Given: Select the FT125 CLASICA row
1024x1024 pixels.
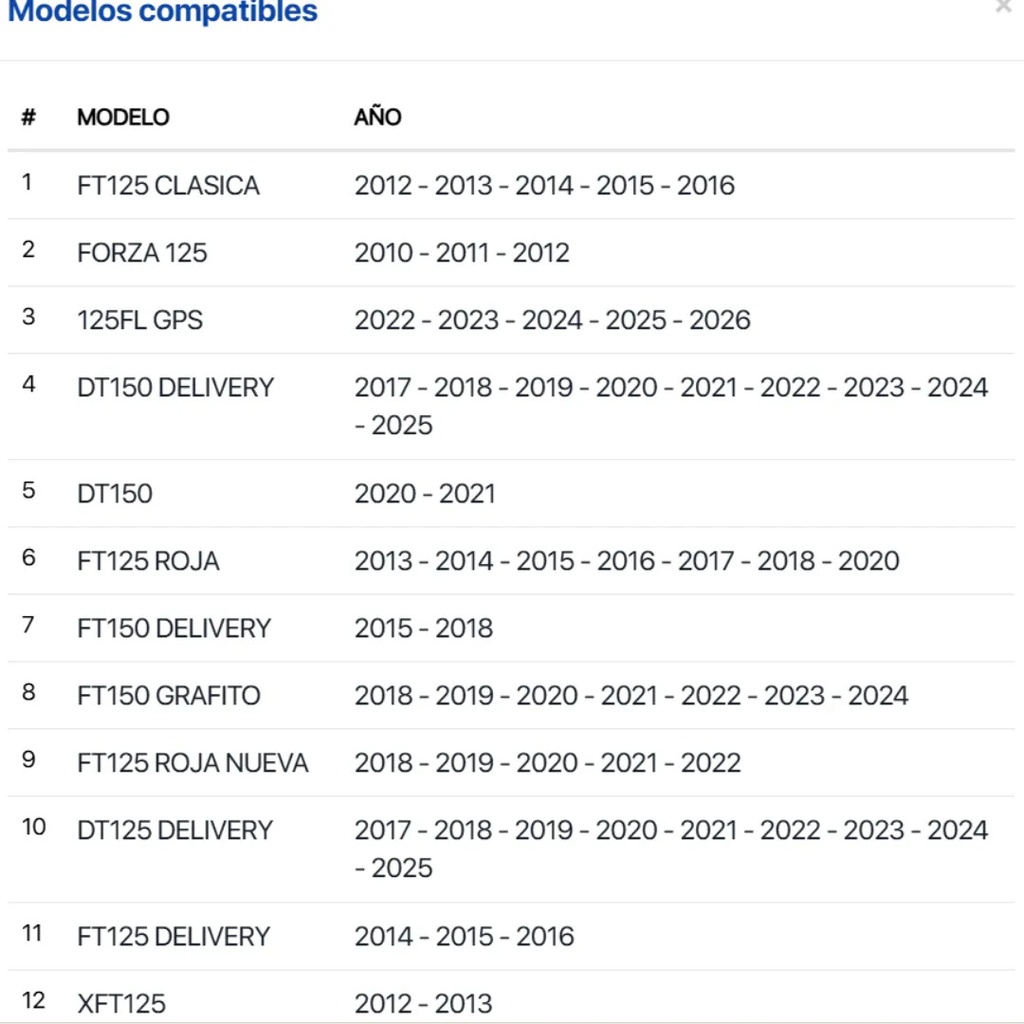Looking at the screenshot, I should [511, 185].
